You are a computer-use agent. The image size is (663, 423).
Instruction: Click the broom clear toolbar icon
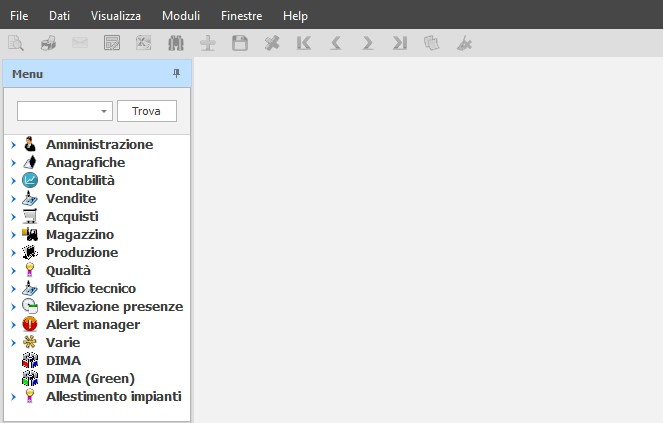[x=464, y=43]
